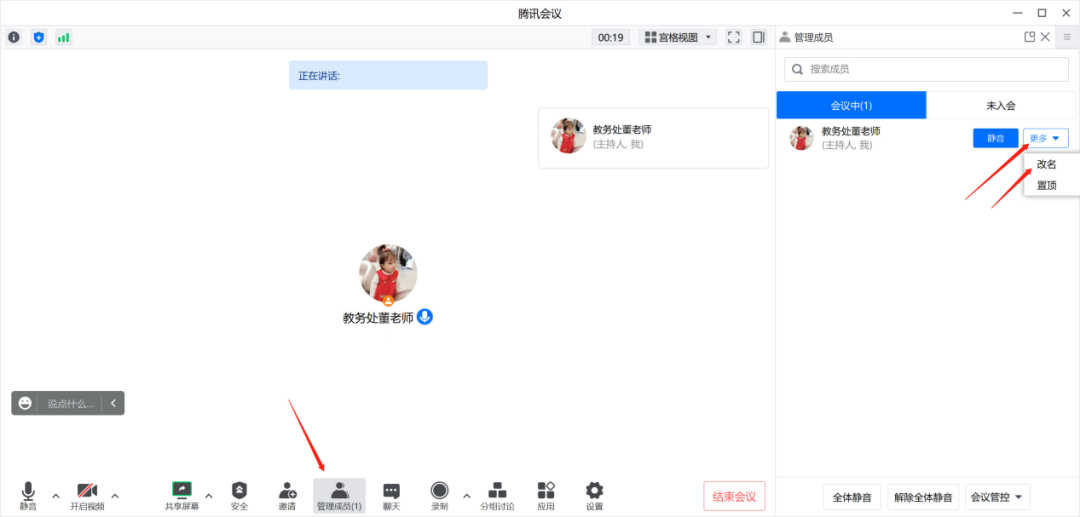
Task: Click the 搜索成员 search field
Action: click(926, 69)
